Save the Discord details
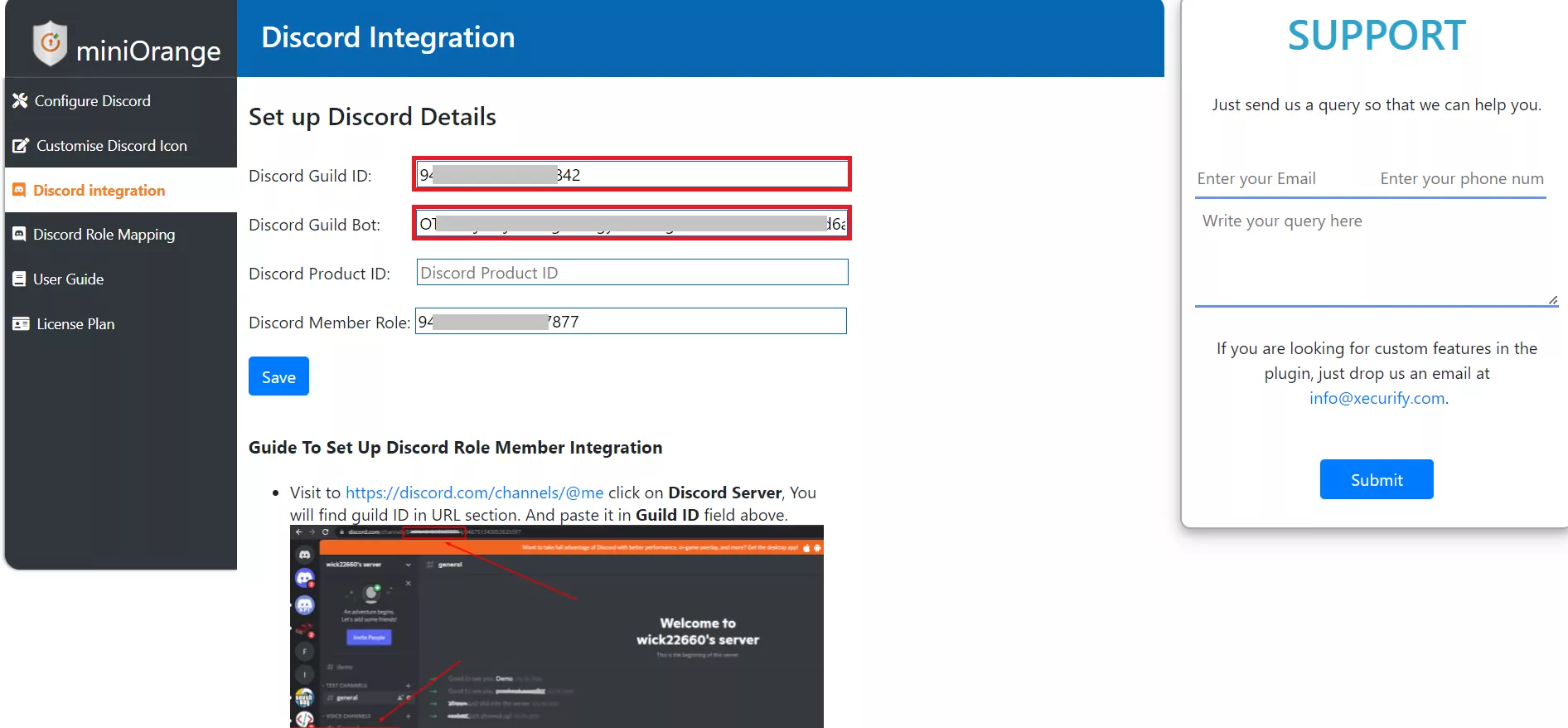Image resolution: width=1568 pixels, height=728 pixels. click(x=278, y=376)
